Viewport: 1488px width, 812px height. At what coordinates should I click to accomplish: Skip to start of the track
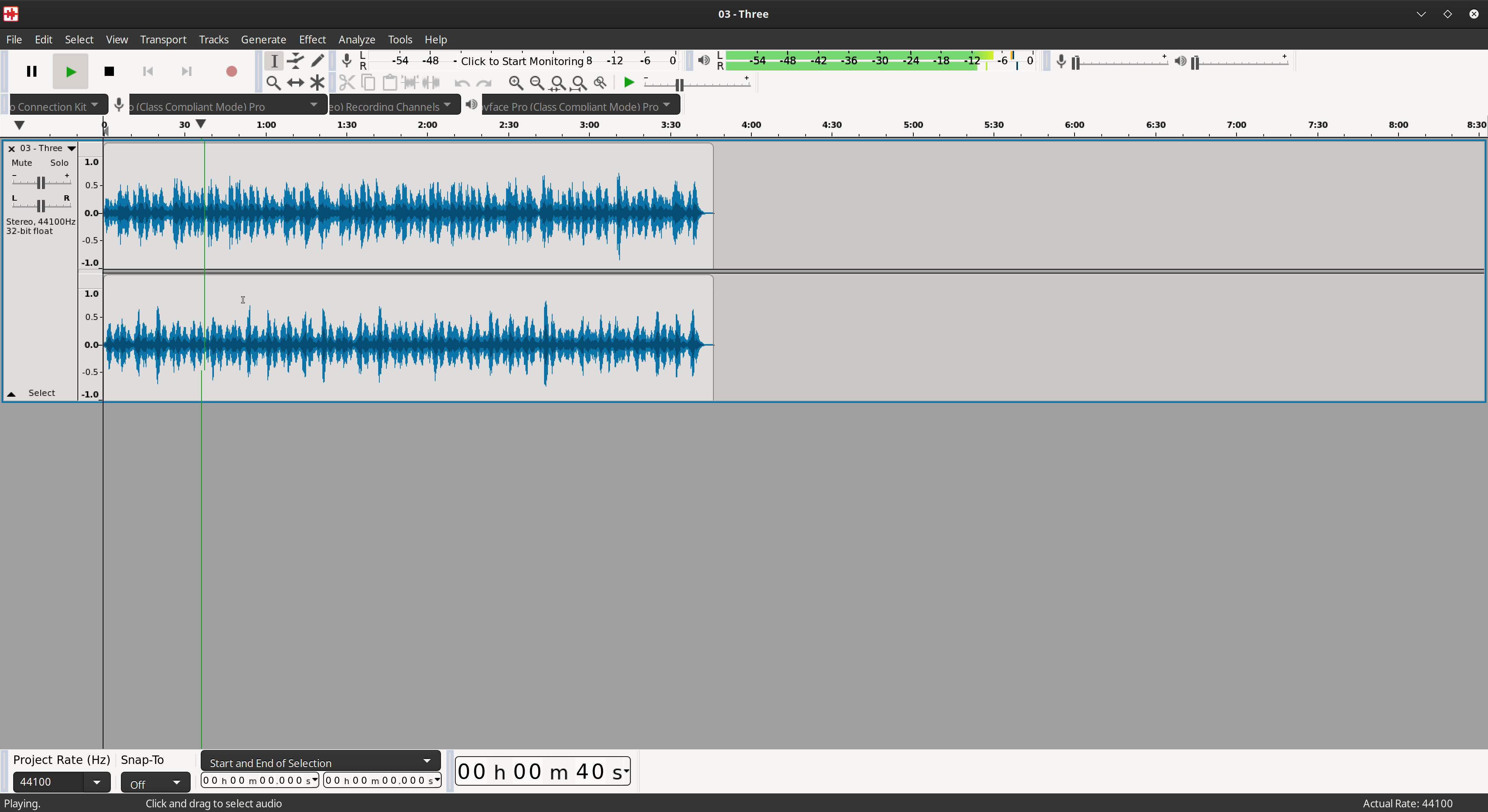[148, 72]
